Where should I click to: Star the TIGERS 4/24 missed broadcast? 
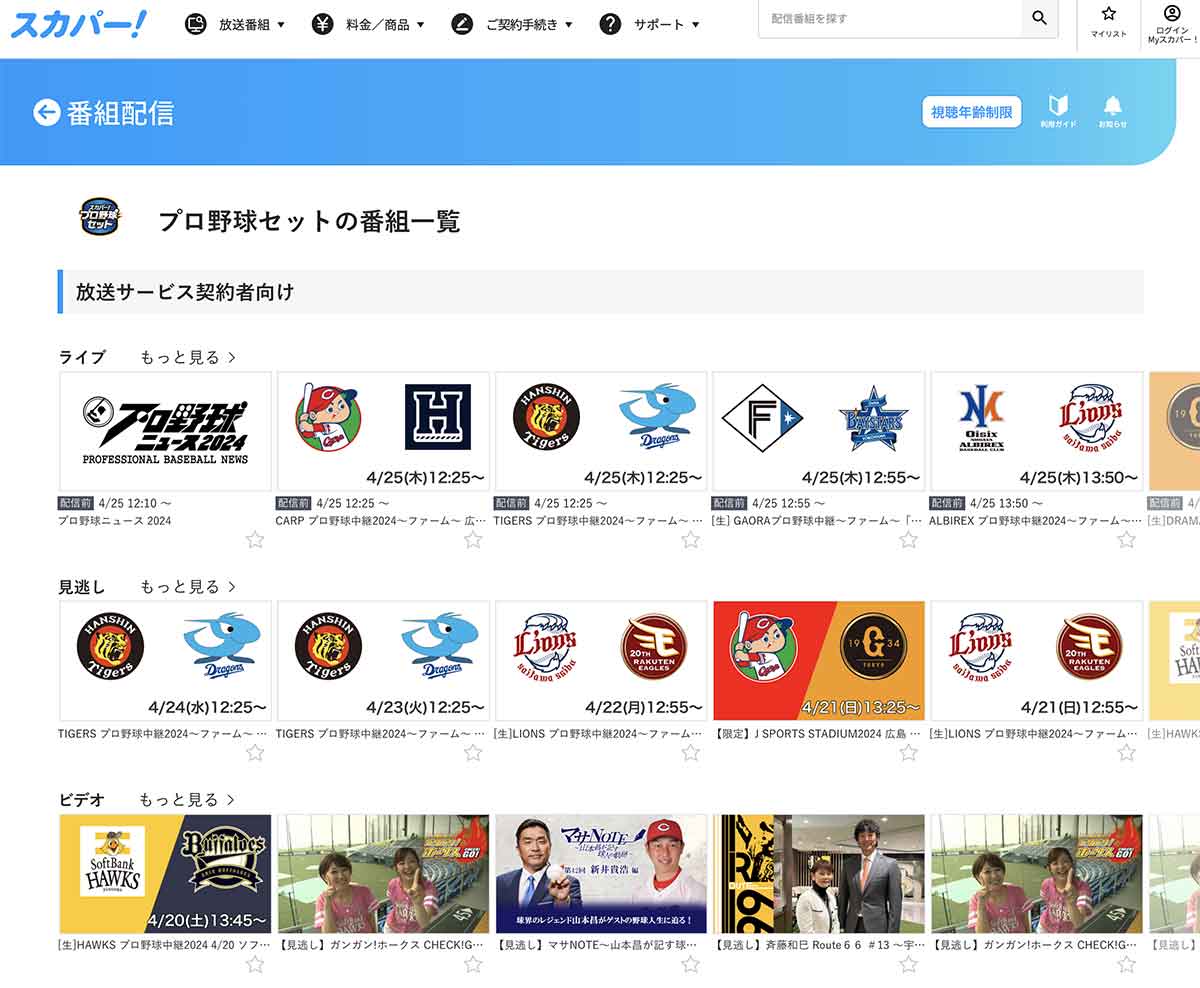point(256,751)
